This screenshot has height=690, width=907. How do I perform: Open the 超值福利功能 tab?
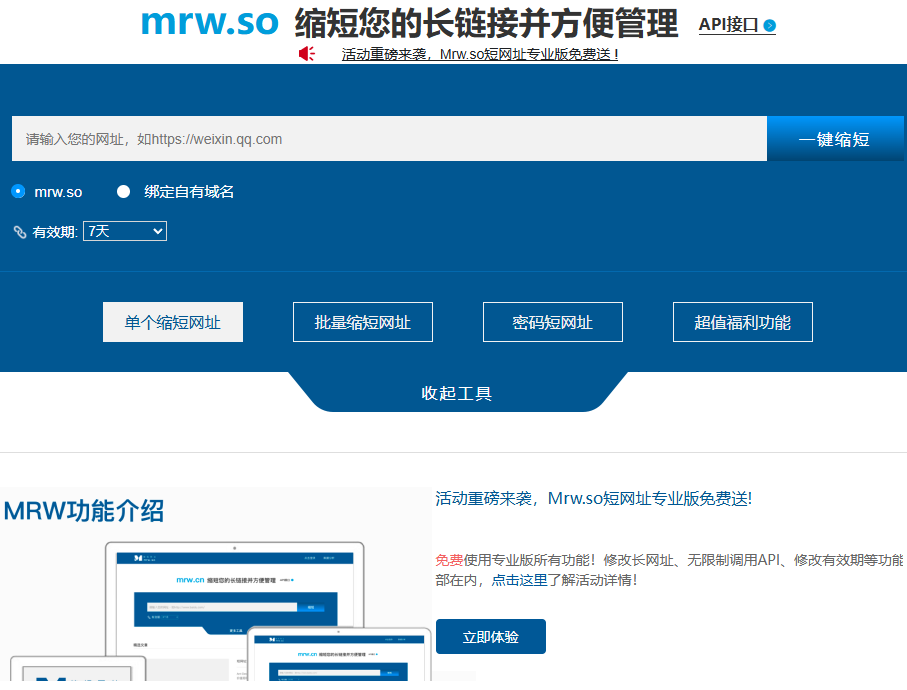click(x=743, y=322)
